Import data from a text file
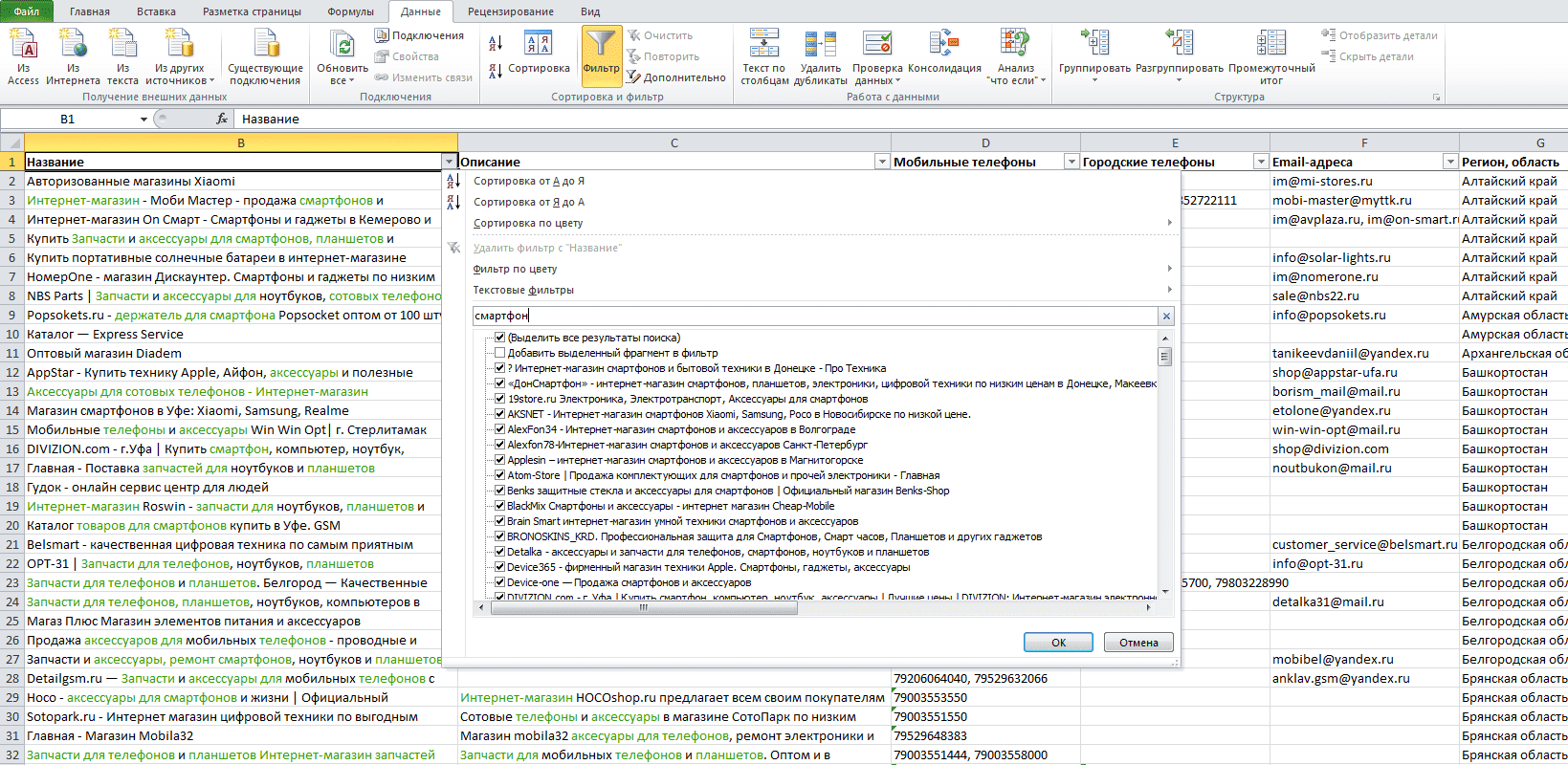This screenshot has width=1568, height=765. click(x=122, y=57)
